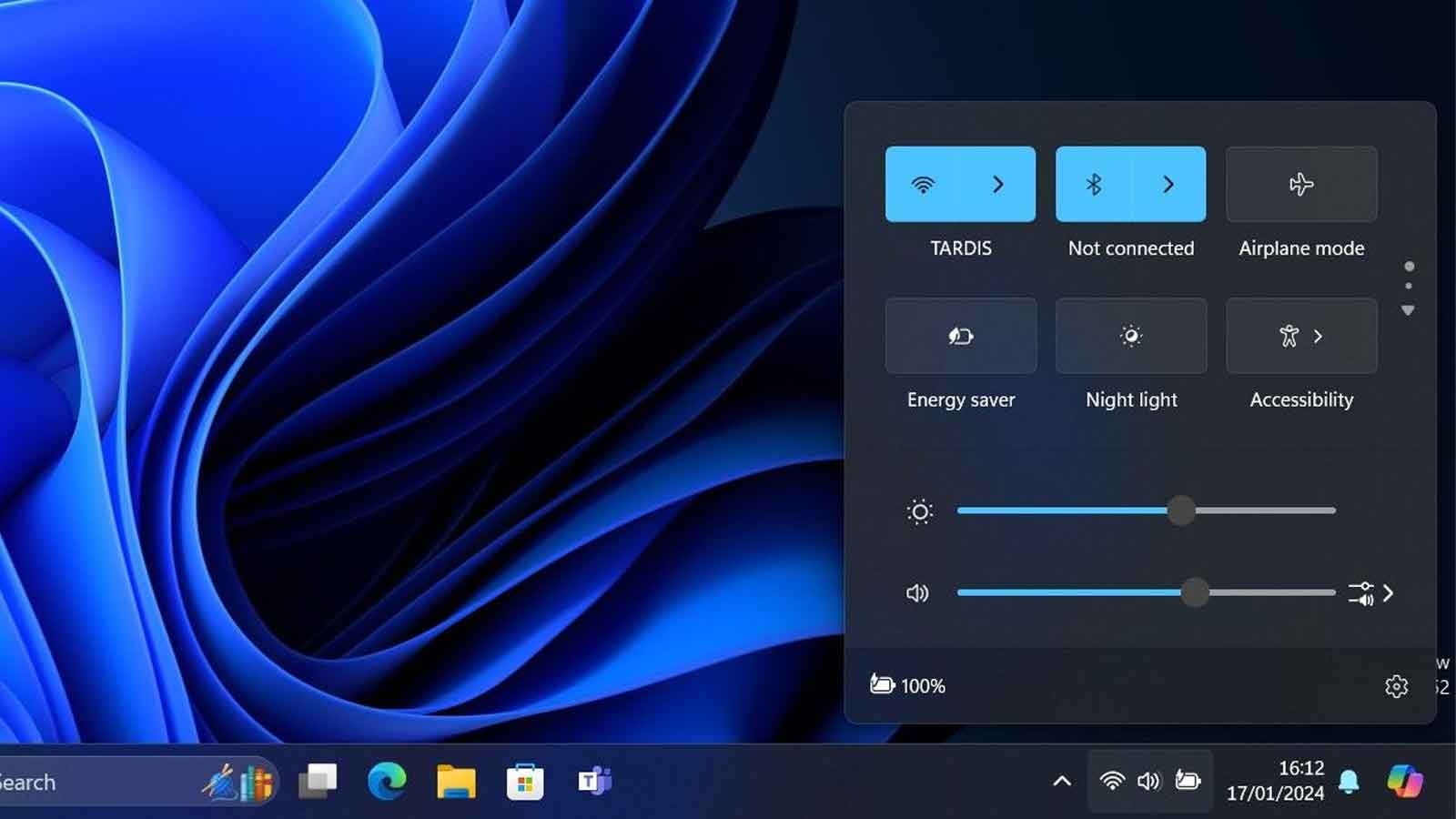Adjust the brightness slider handle
This screenshot has width=1456, height=819.
pos(1181,511)
